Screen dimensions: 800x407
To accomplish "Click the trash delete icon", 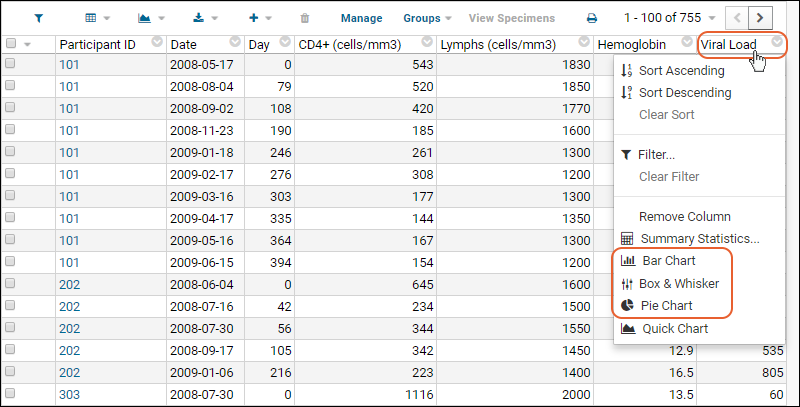I will click(x=305, y=18).
